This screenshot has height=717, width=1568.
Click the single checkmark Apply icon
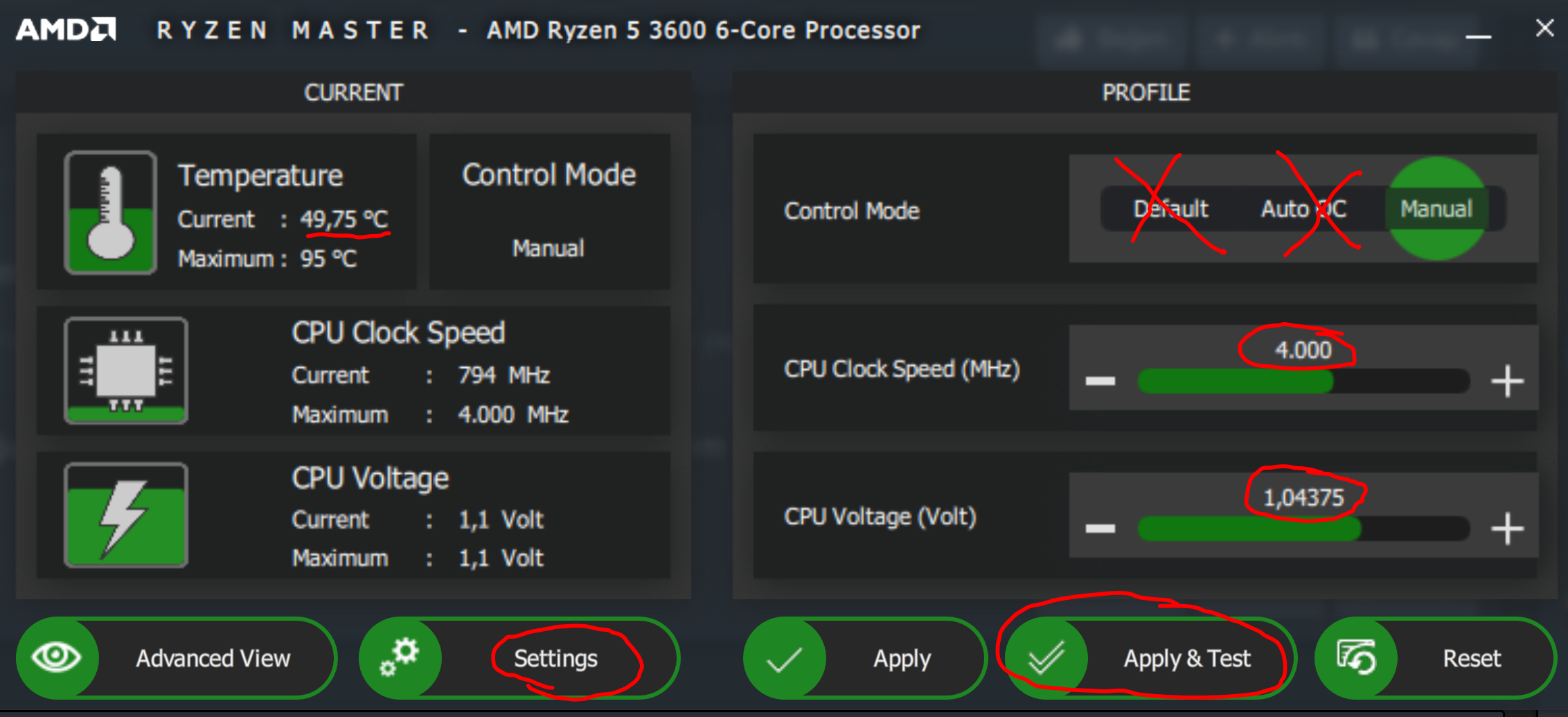coord(784,658)
